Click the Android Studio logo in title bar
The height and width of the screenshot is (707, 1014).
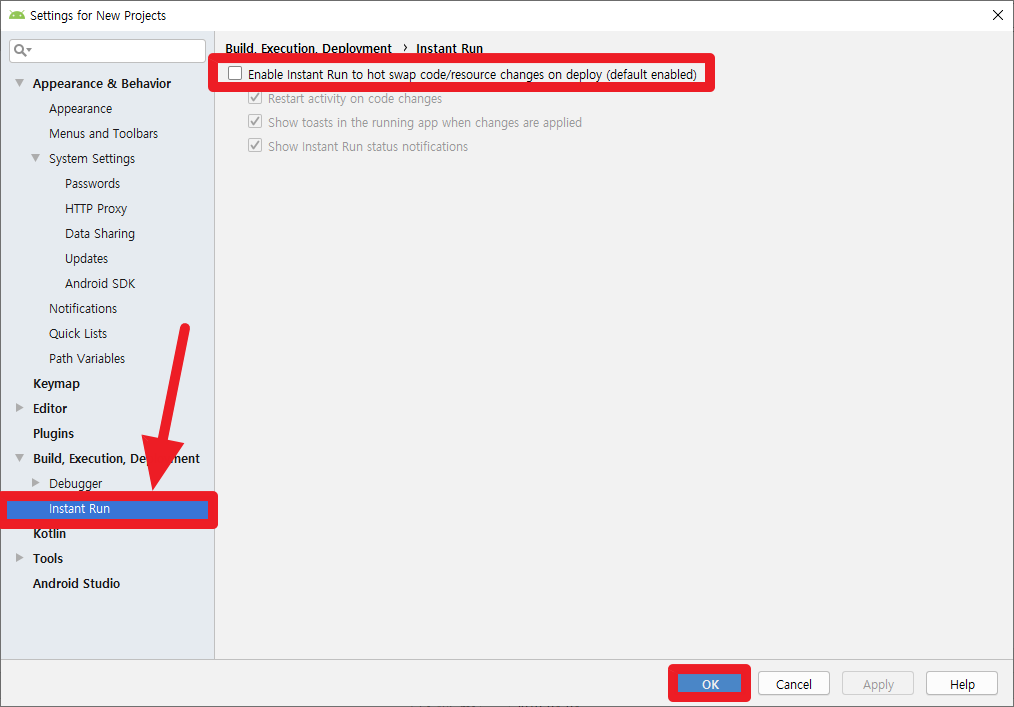pyautogui.click(x=17, y=15)
